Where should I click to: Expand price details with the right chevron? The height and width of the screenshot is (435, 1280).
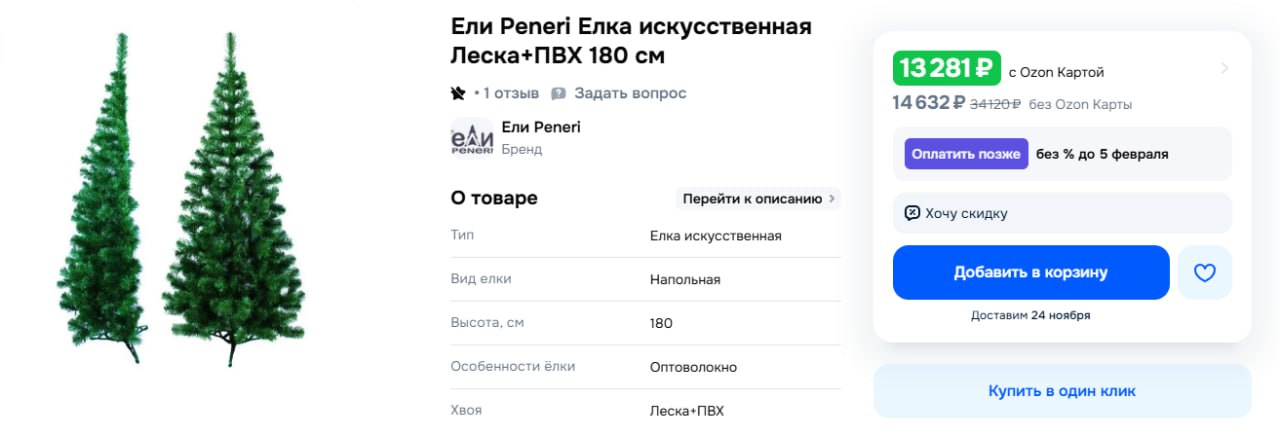tap(1225, 68)
